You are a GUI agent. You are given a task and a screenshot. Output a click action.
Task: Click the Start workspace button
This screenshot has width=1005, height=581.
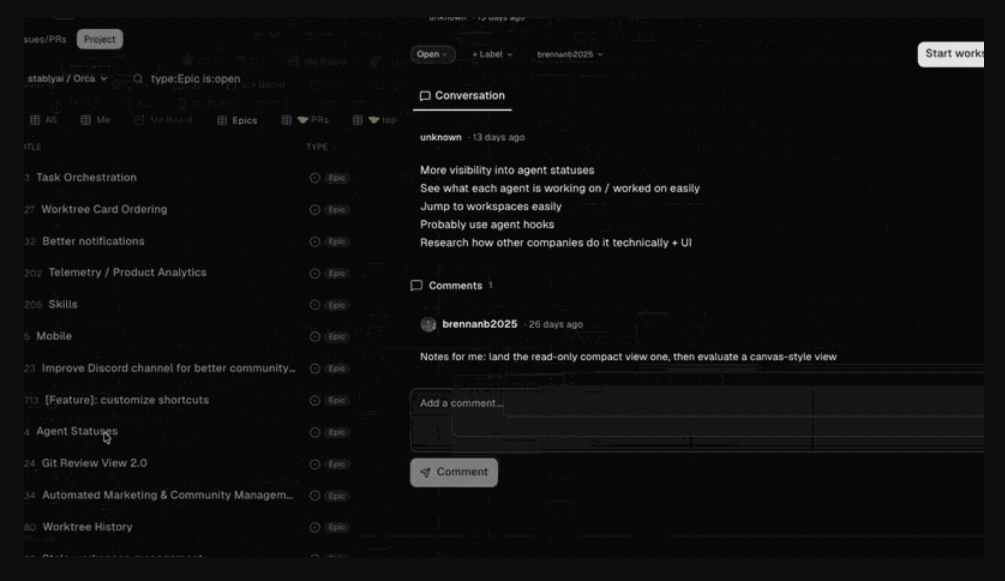click(x=951, y=54)
